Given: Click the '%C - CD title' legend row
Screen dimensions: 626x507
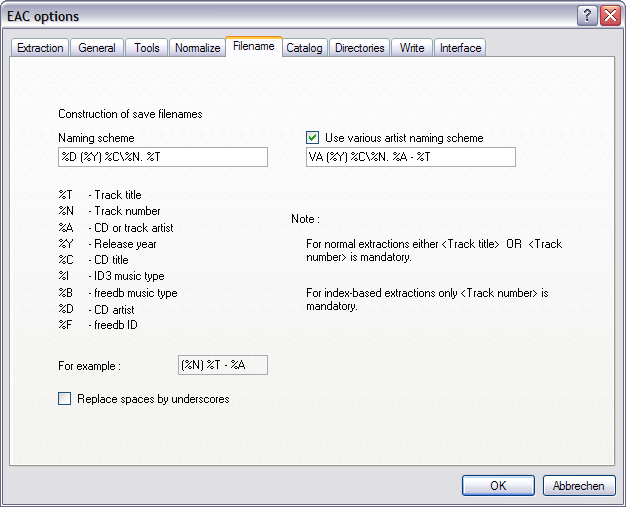Looking at the screenshot, I should (93, 260).
